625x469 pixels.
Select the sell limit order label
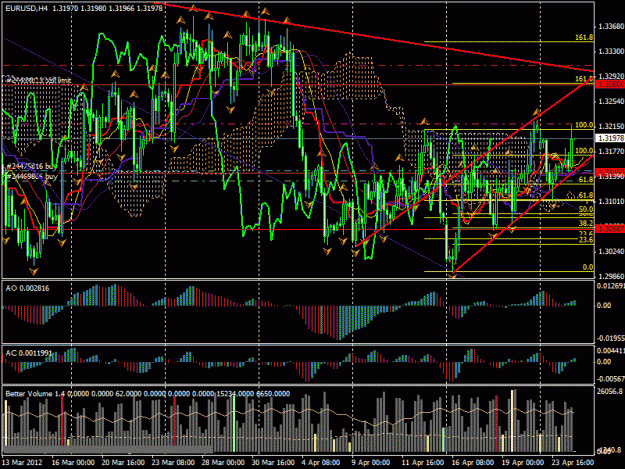(38, 80)
